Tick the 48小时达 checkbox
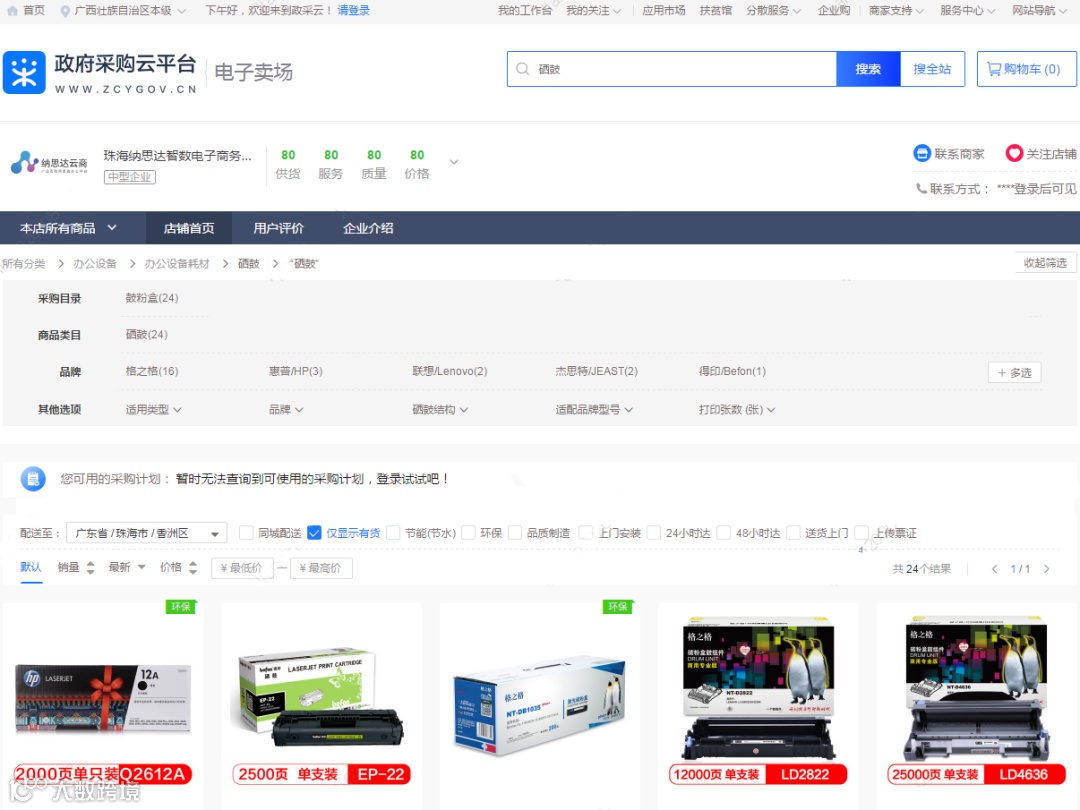Screen dimensions: 1080x810 tap(724, 532)
